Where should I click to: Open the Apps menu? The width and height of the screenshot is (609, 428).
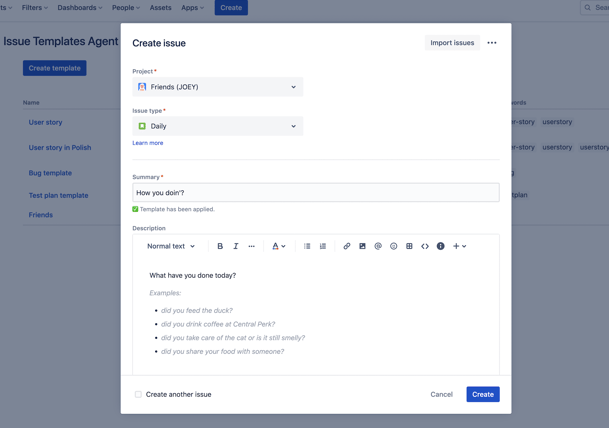(x=192, y=7)
